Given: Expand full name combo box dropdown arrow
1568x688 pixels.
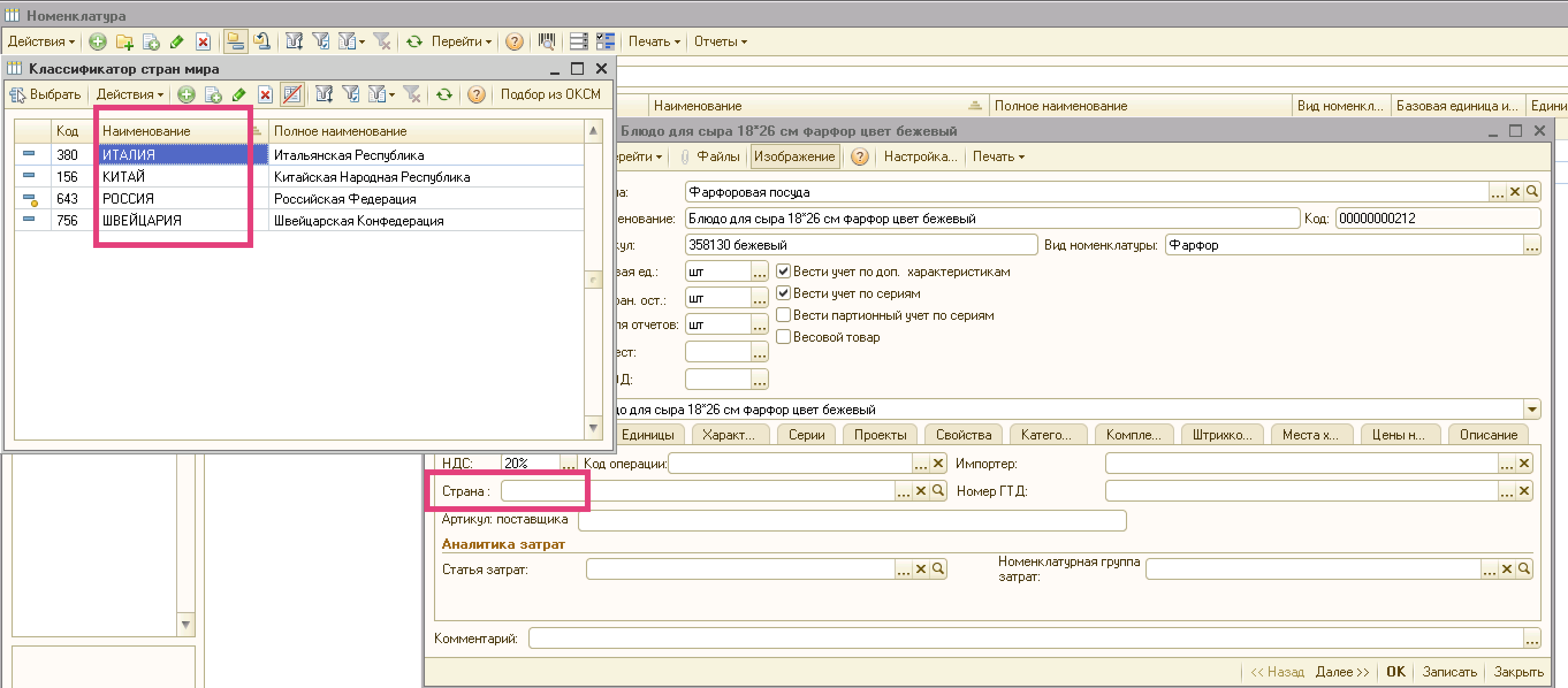Looking at the screenshot, I should tap(1532, 410).
